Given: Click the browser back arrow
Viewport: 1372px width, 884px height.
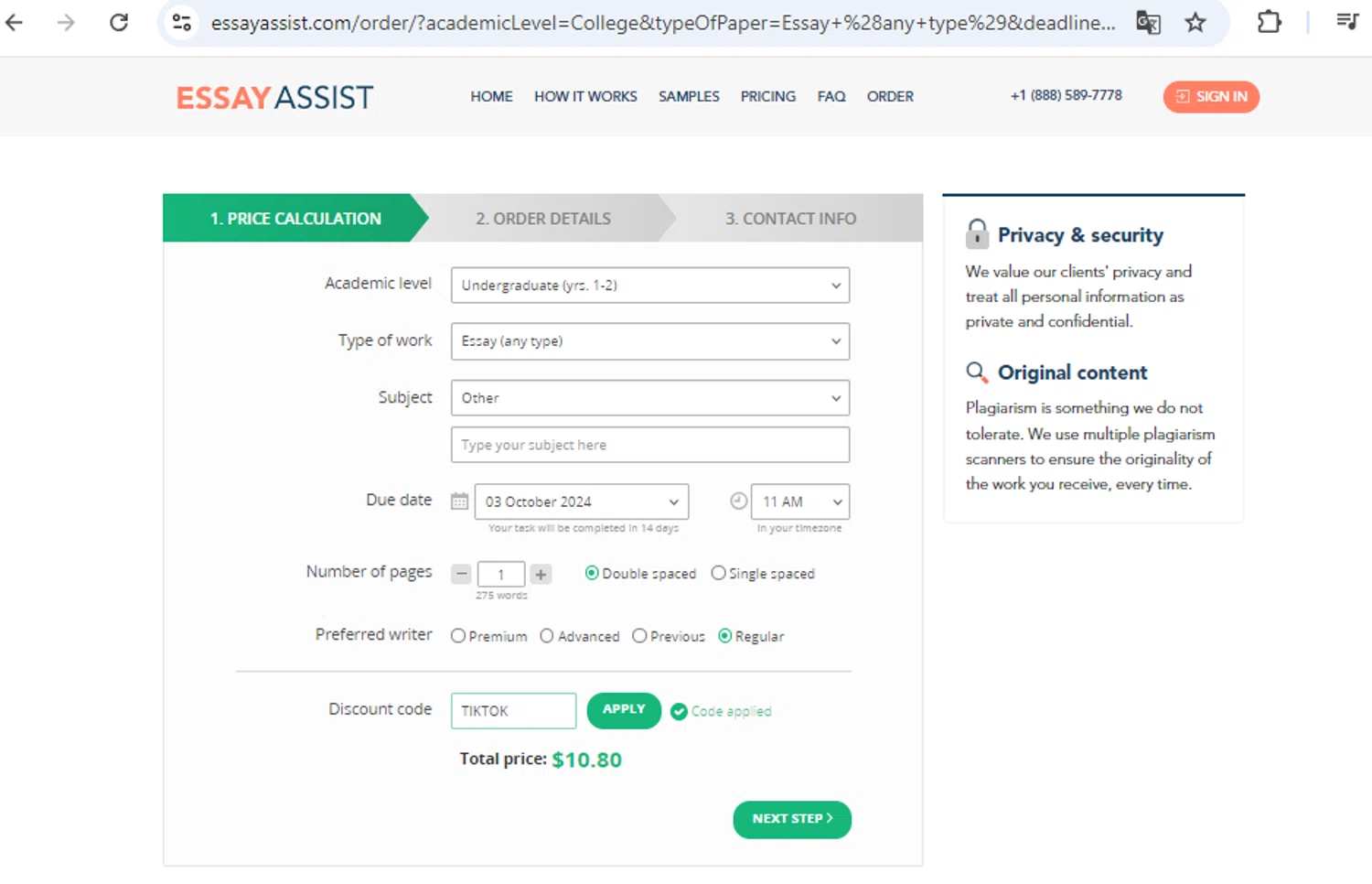Looking at the screenshot, I should click(15, 22).
